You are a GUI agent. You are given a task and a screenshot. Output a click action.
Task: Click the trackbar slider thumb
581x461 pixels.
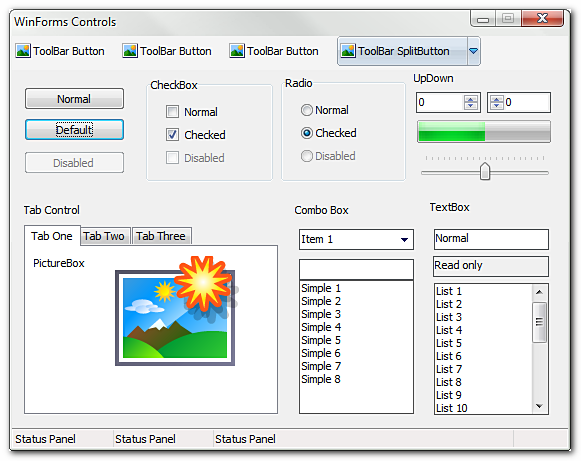pos(485,171)
